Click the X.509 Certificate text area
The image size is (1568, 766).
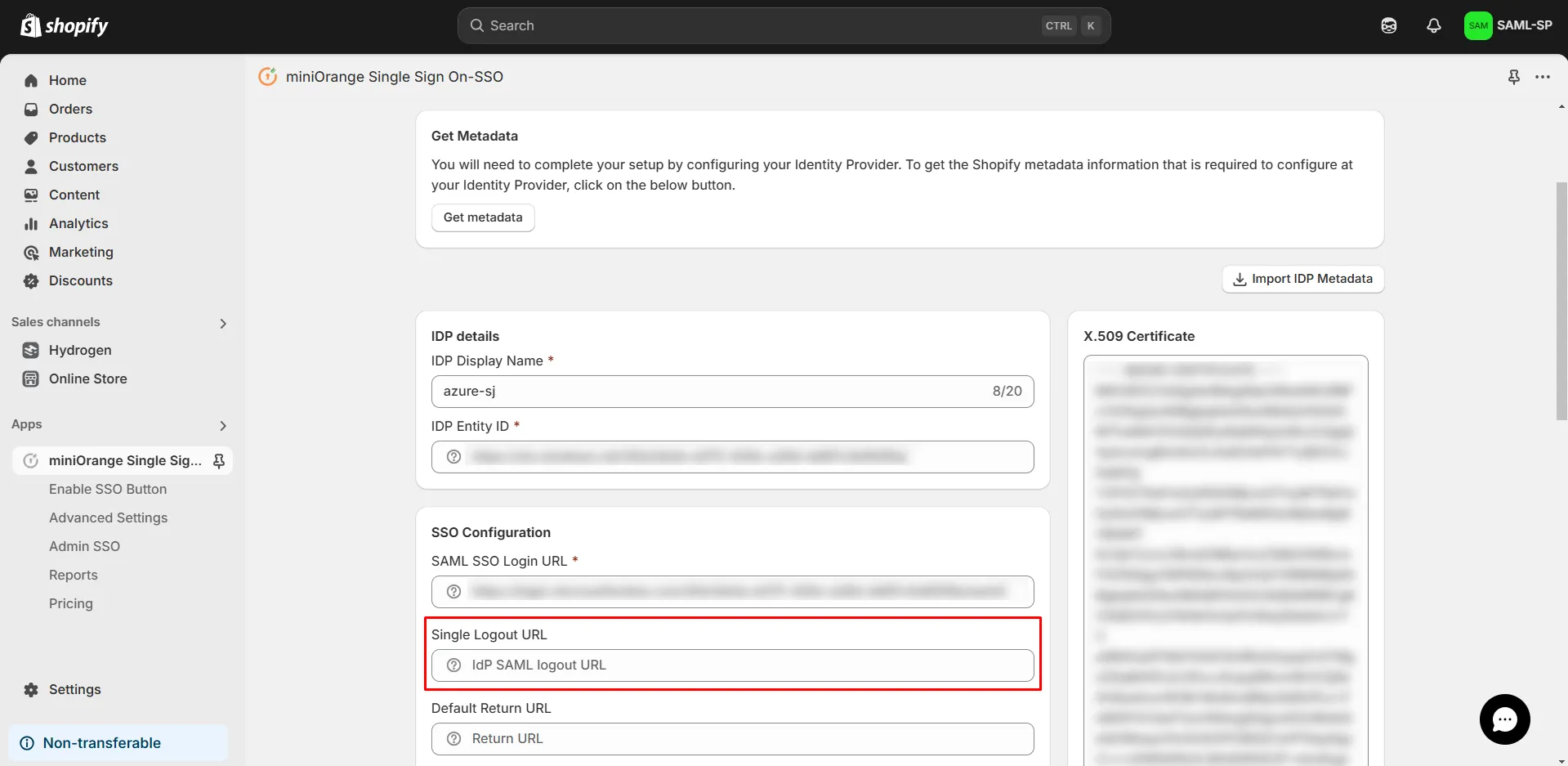click(1226, 560)
